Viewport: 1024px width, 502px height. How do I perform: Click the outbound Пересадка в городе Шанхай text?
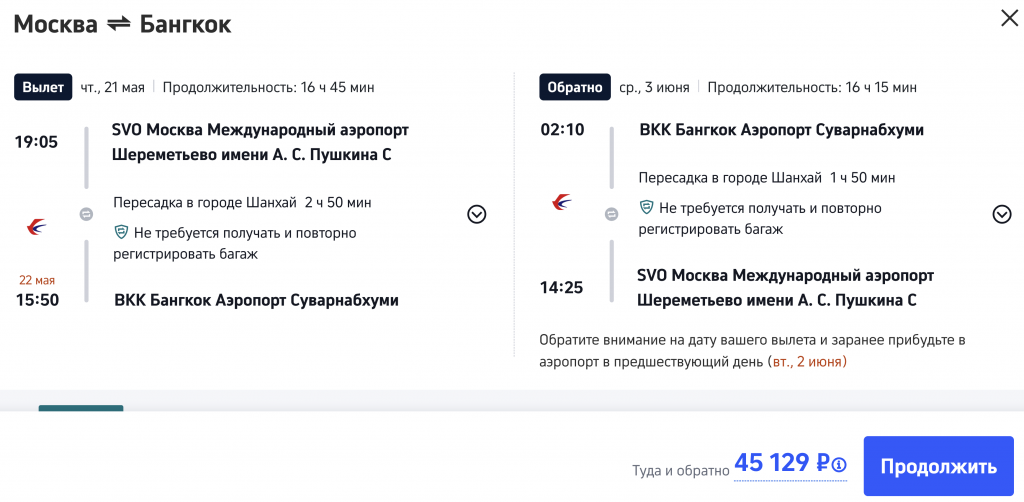tap(205, 203)
